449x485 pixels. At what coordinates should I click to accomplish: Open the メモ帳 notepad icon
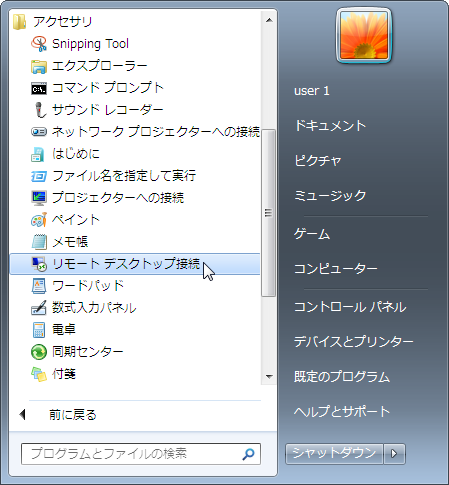[x=39, y=242]
